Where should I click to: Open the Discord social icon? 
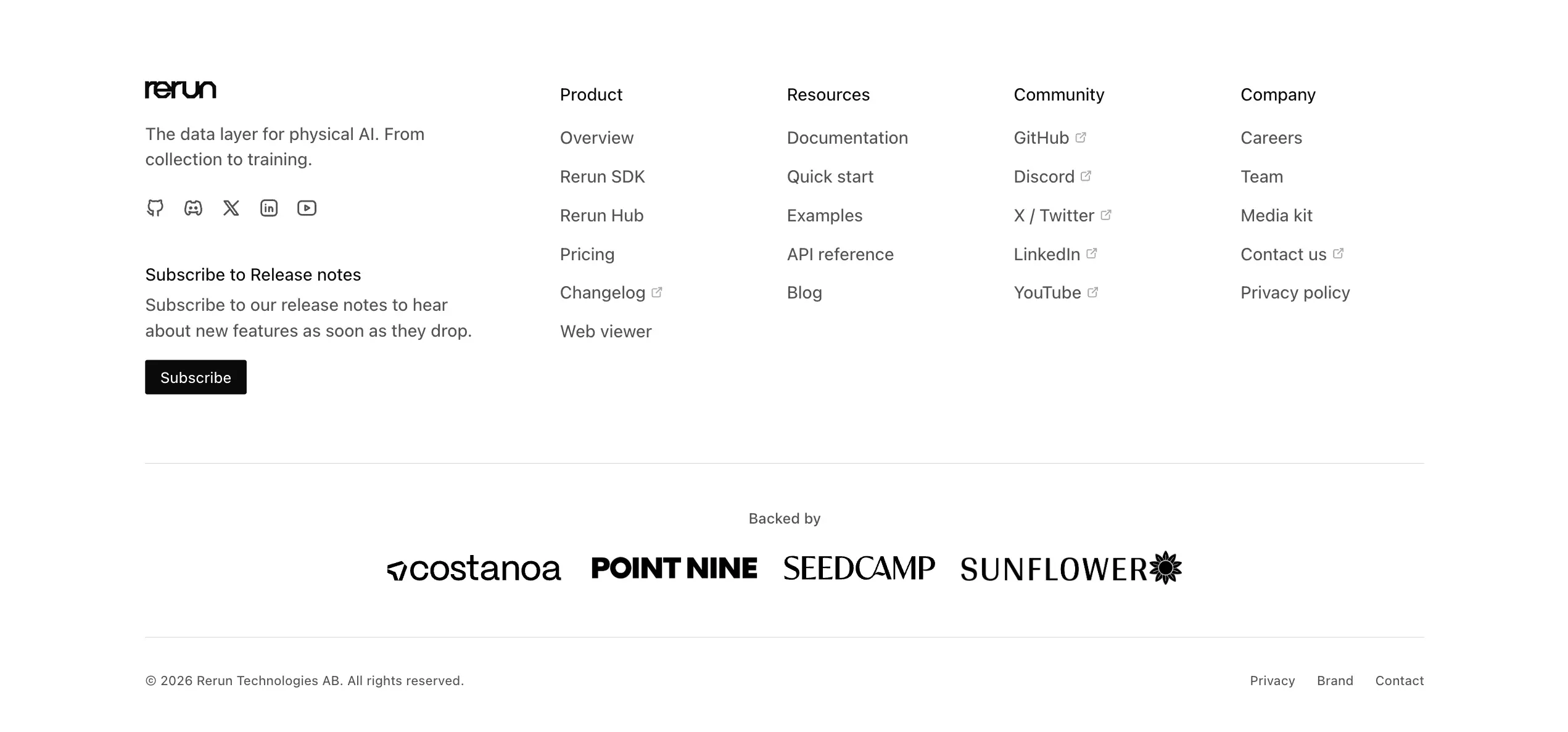tap(193, 208)
